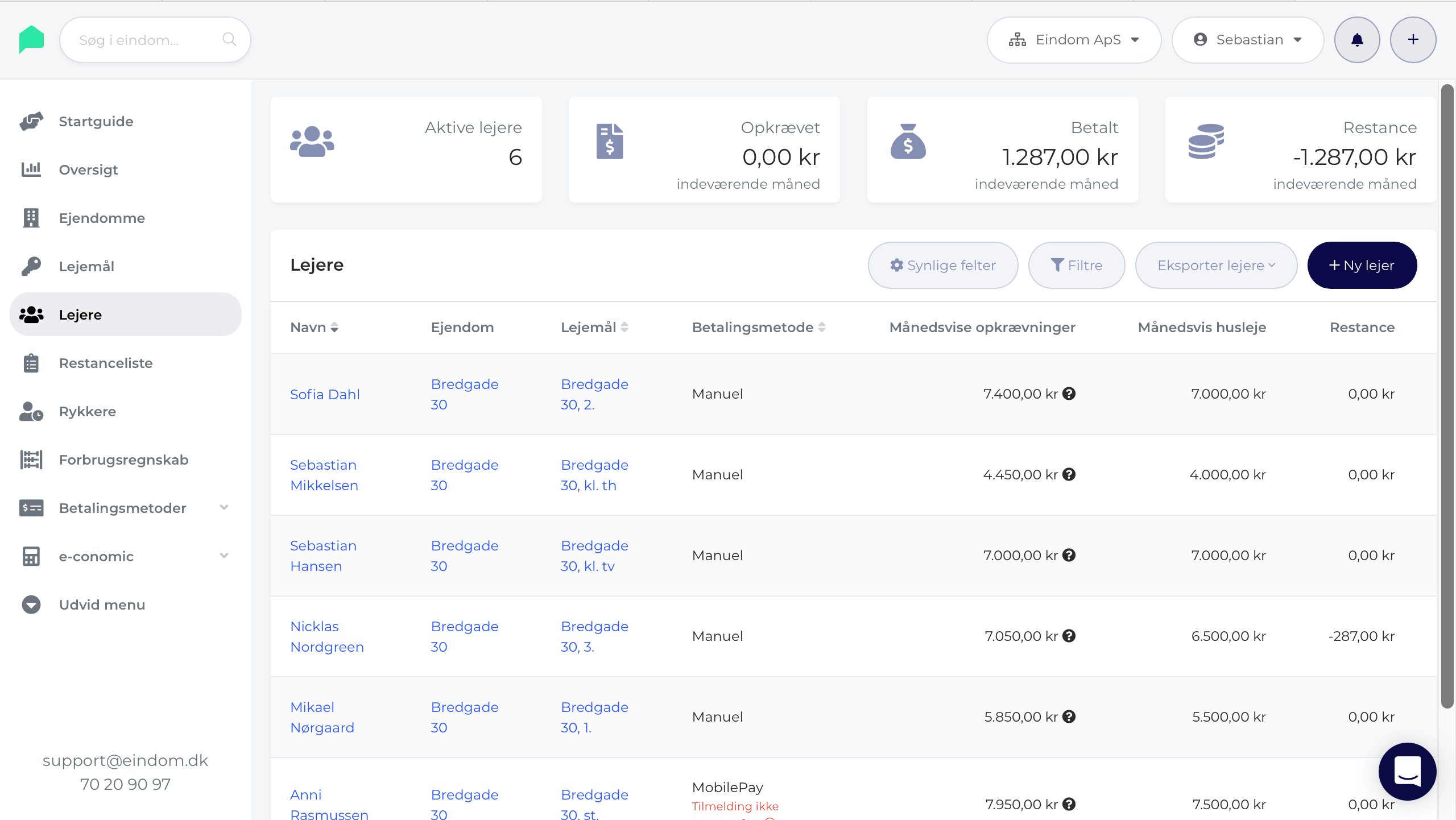The width and height of the screenshot is (1456, 820).
Task: Click help icon next to 7.400,00 kr
Action: click(x=1069, y=394)
